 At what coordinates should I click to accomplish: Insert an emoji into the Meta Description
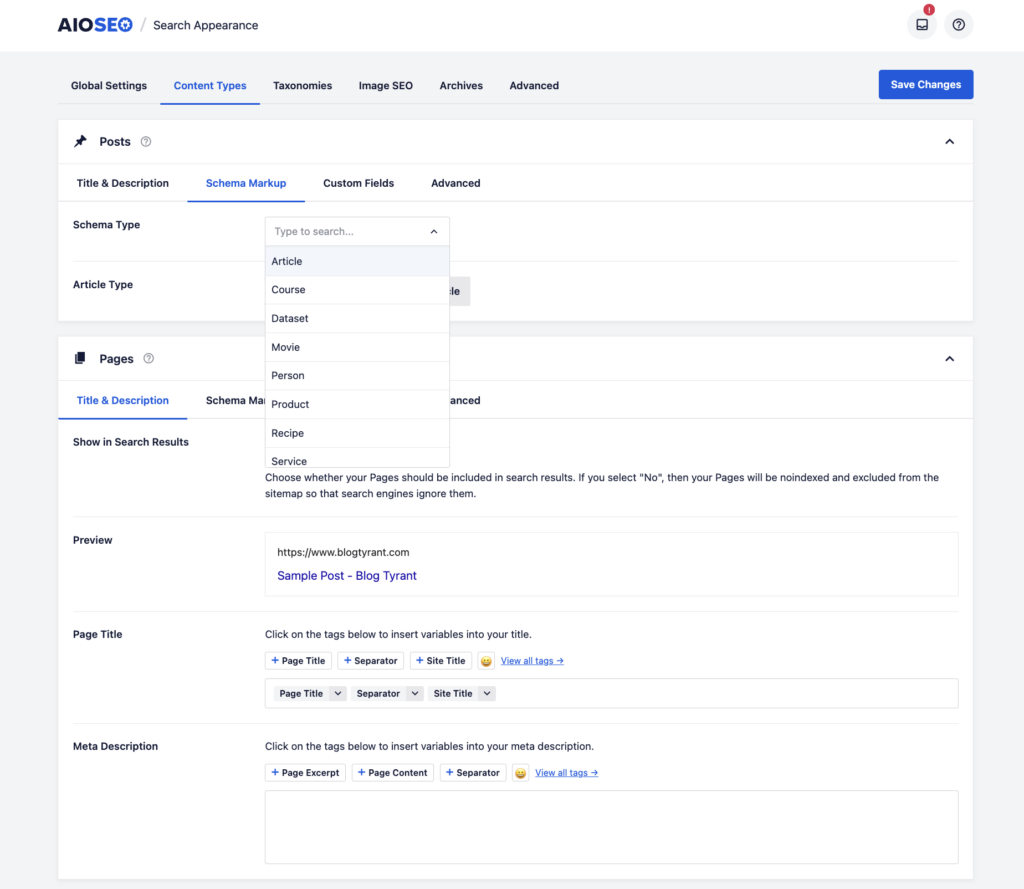click(520, 772)
